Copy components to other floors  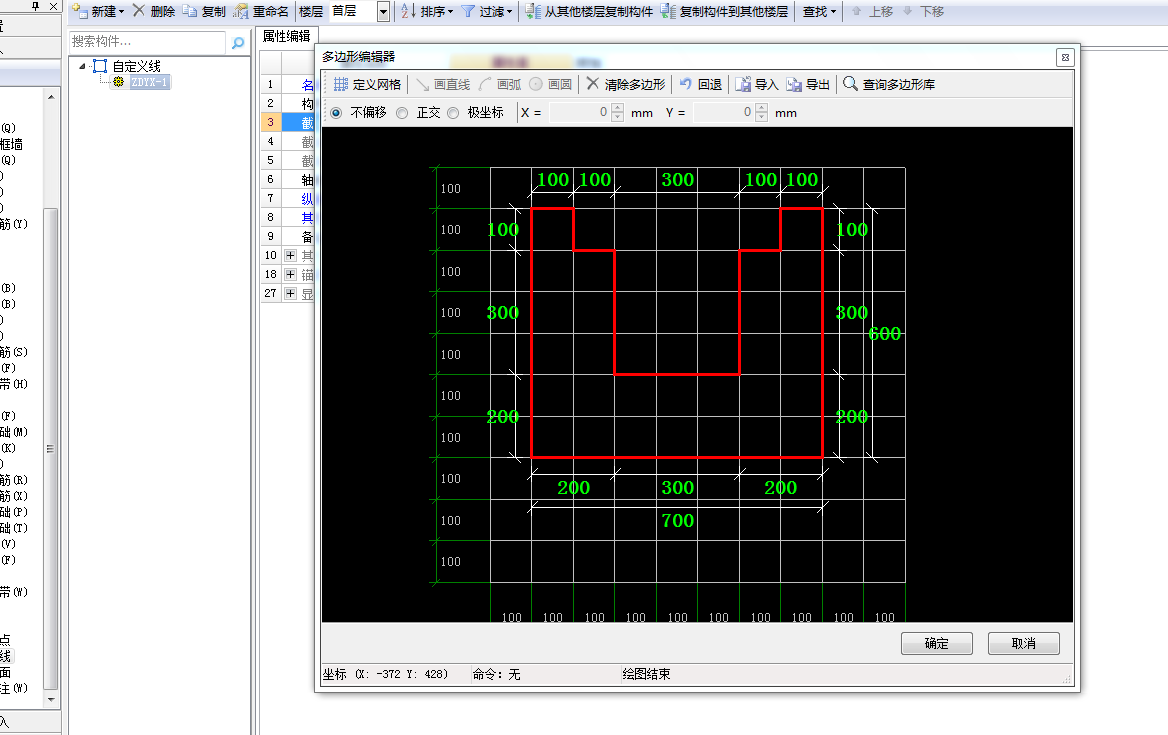click(725, 11)
